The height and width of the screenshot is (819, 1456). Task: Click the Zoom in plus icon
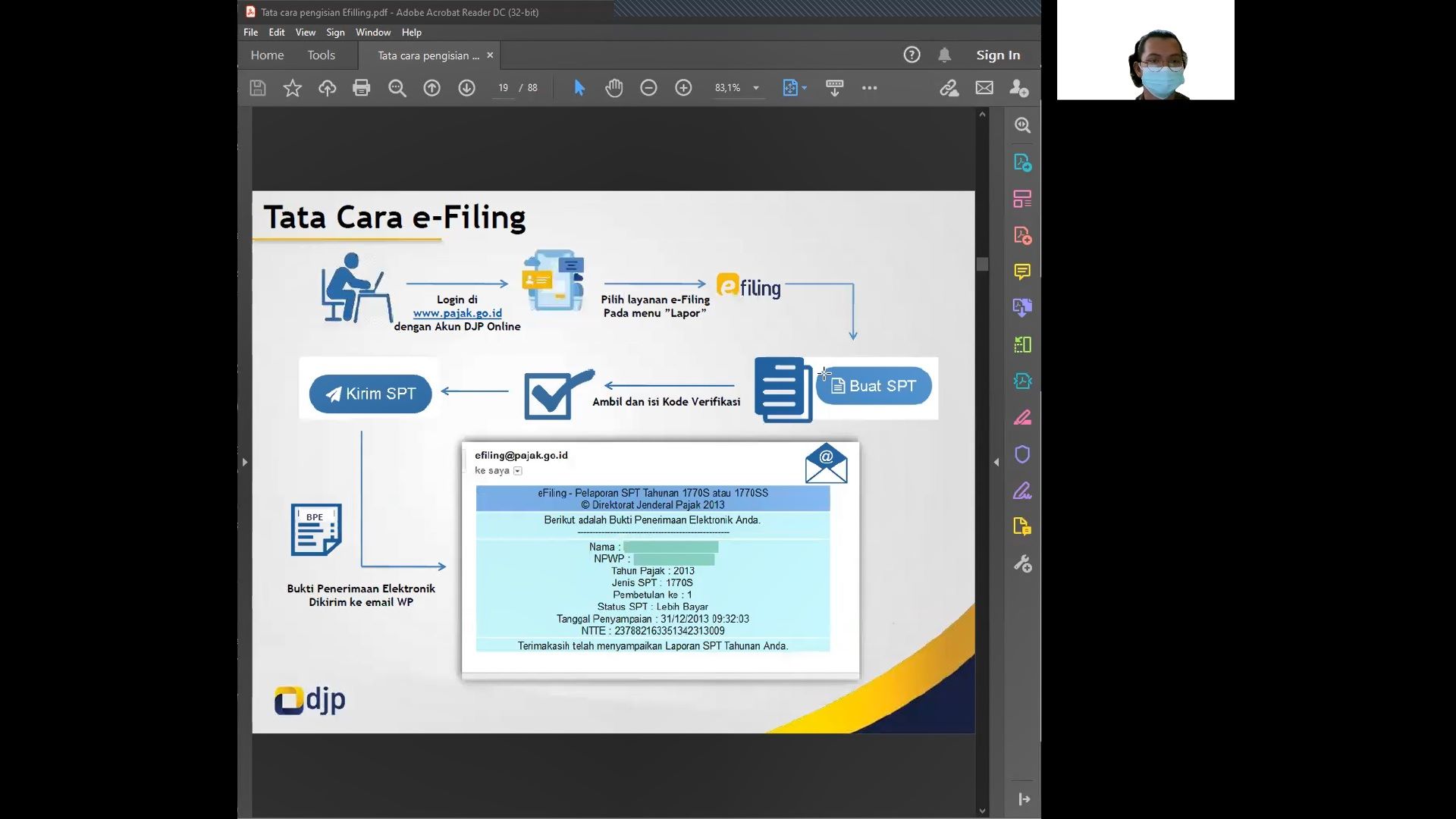tap(683, 88)
